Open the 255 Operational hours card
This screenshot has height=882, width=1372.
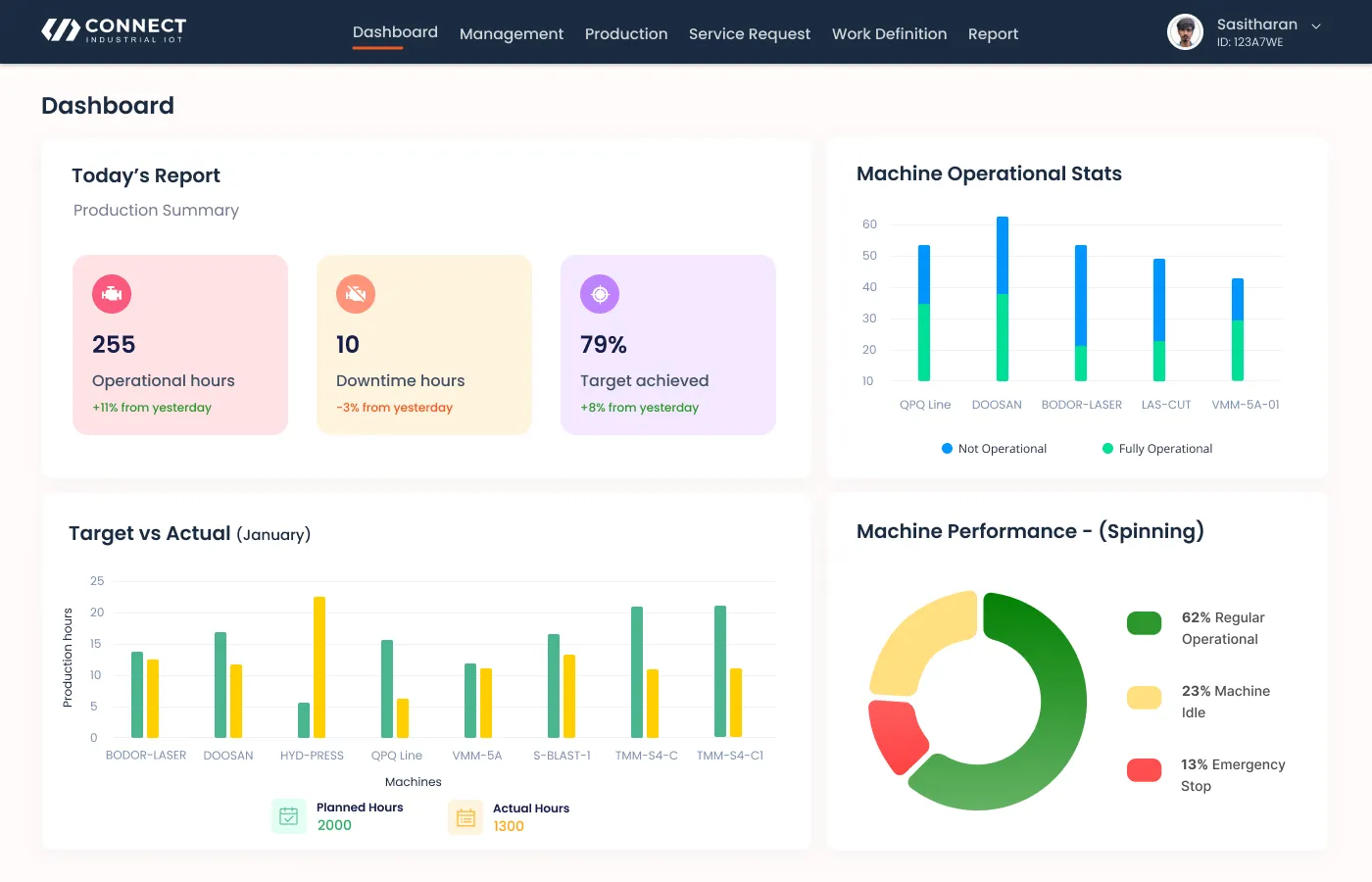[x=180, y=345]
